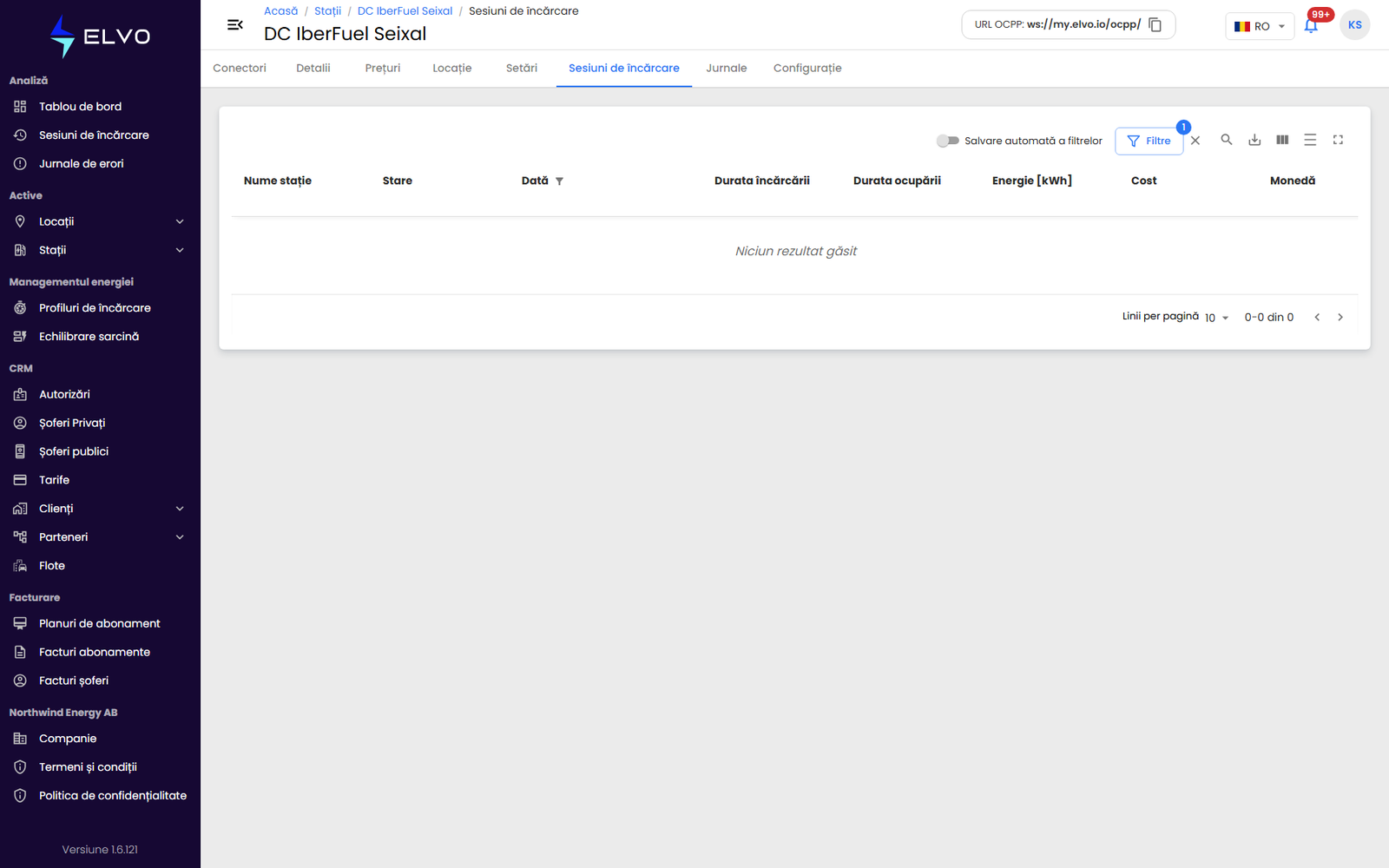
Task: Change Linii per pagină value dropdown
Action: click(1216, 318)
